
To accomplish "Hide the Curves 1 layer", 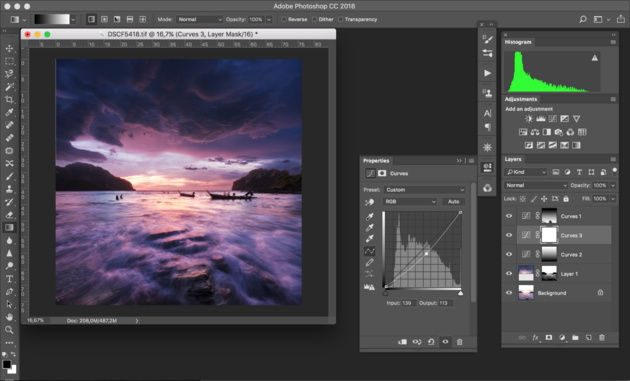I will (x=509, y=216).
